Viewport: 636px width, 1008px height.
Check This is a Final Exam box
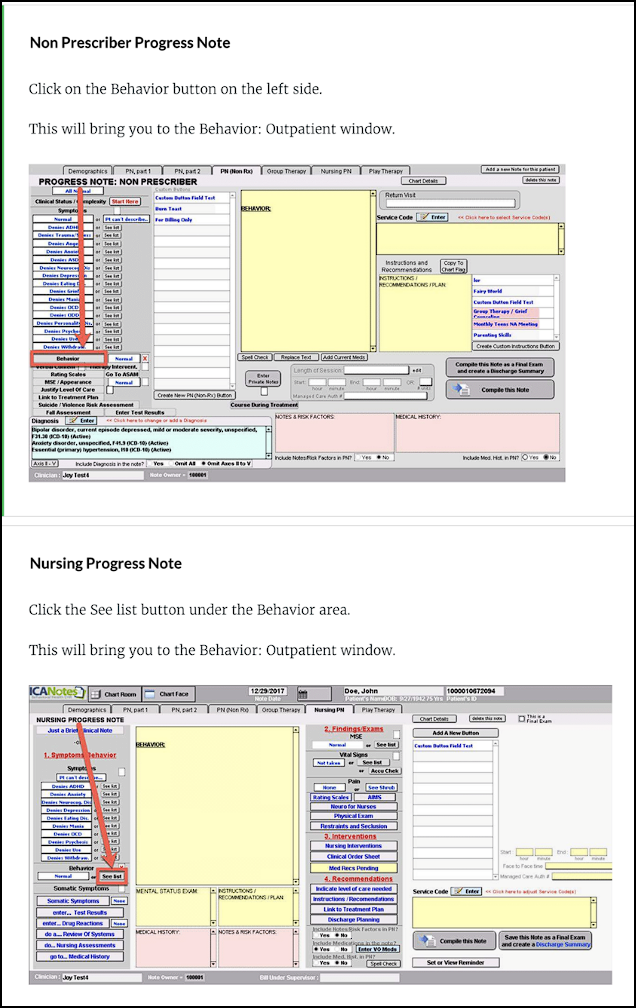click(521, 719)
